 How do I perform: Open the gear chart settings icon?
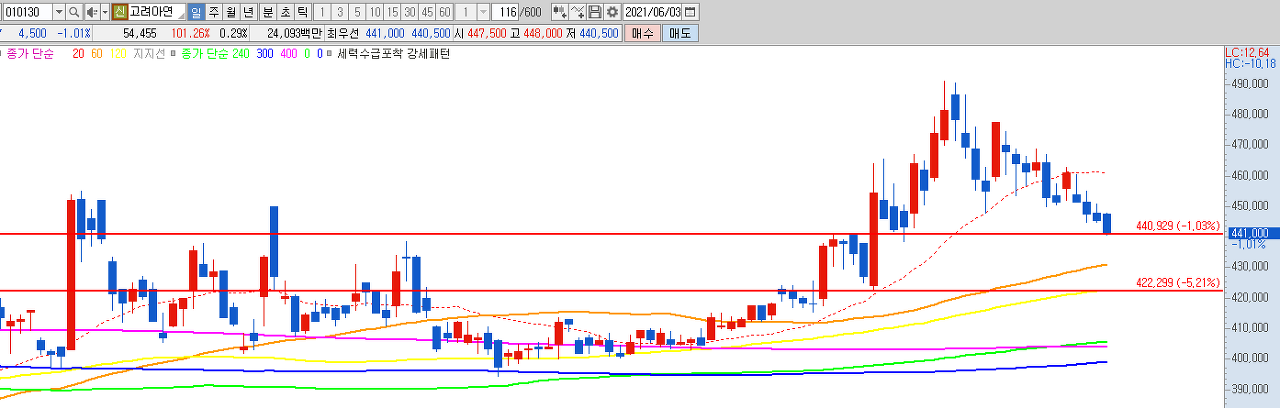click(x=611, y=12)
